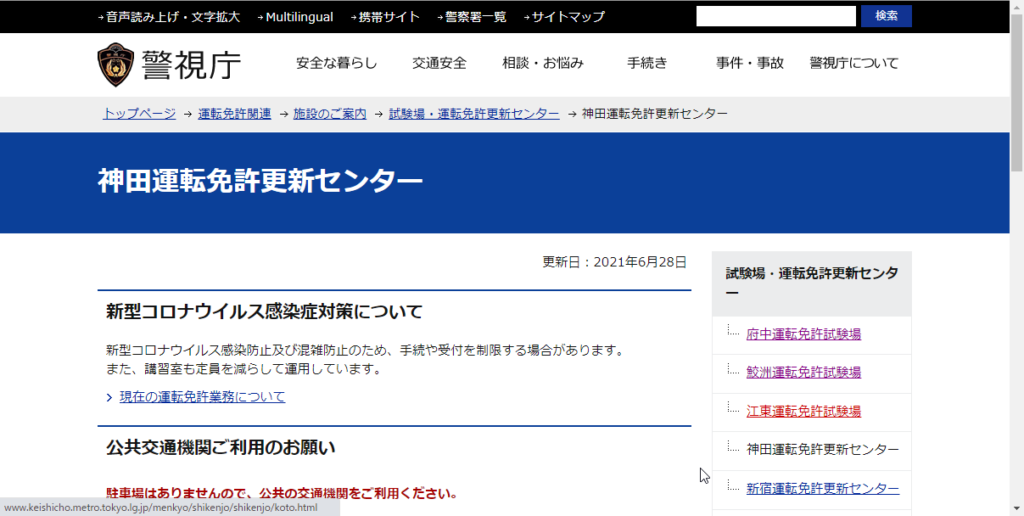Open 江東運転免許試験場 sidebar link
This screenshot has height=516, width=1024.
click(803, 411)
